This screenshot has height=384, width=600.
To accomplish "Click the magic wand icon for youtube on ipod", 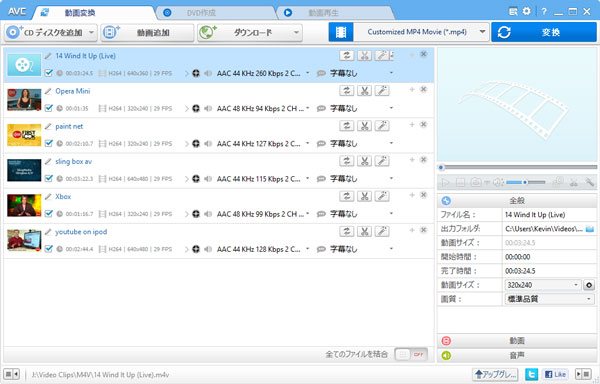I will click(x=382, y=231).
